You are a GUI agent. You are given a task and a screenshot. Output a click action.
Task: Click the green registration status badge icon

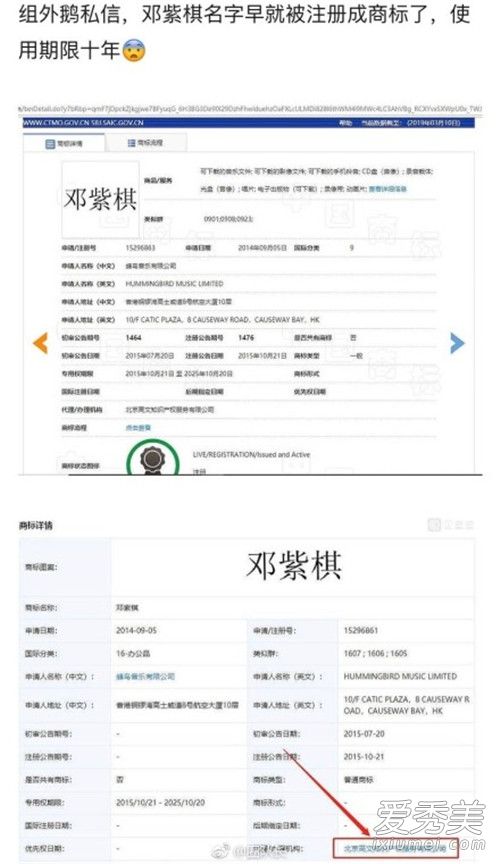tap(153, 458)
